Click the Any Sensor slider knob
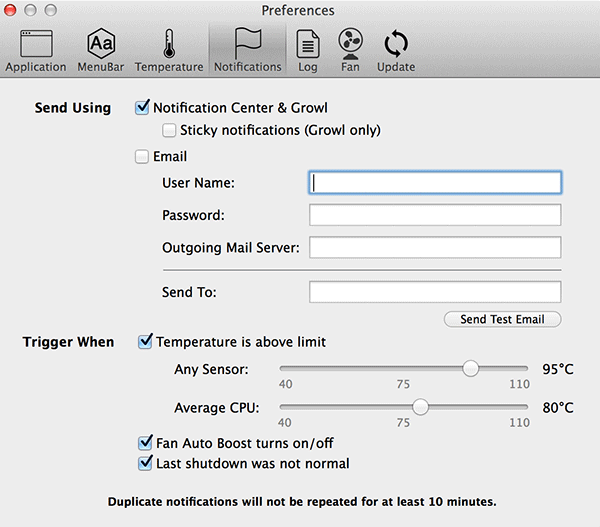Screen dimensions: 600x527 [470, 369]
